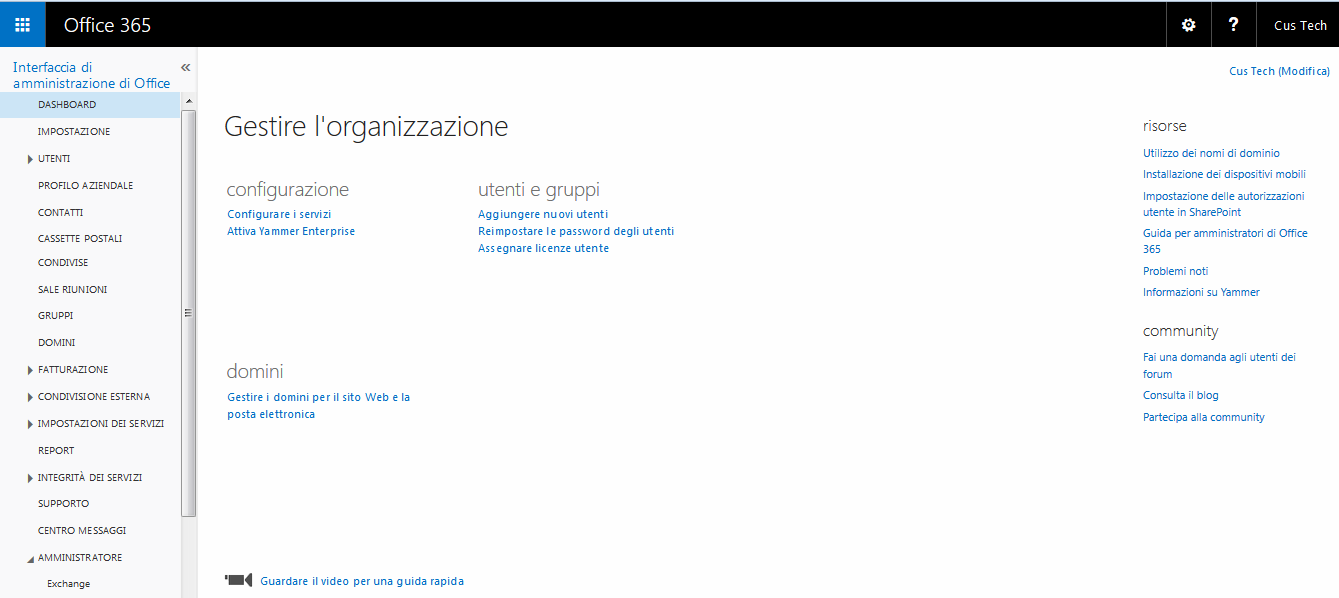Viewport: 1339px width, 598px height.
Task: Expand the INTEGRITÀ DEI SERVIZI arrow
Action: 30,478
